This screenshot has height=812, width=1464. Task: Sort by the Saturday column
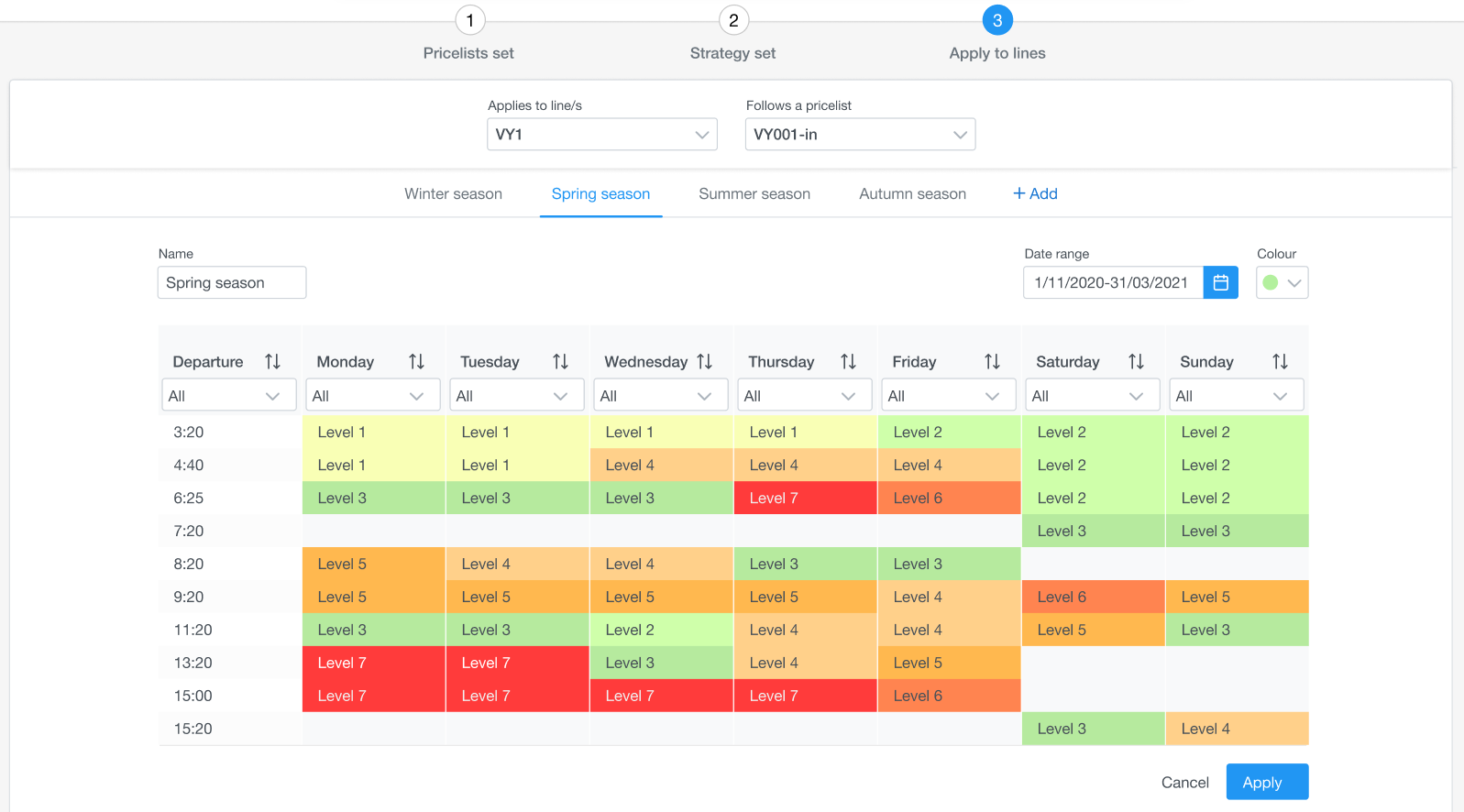1136,361
